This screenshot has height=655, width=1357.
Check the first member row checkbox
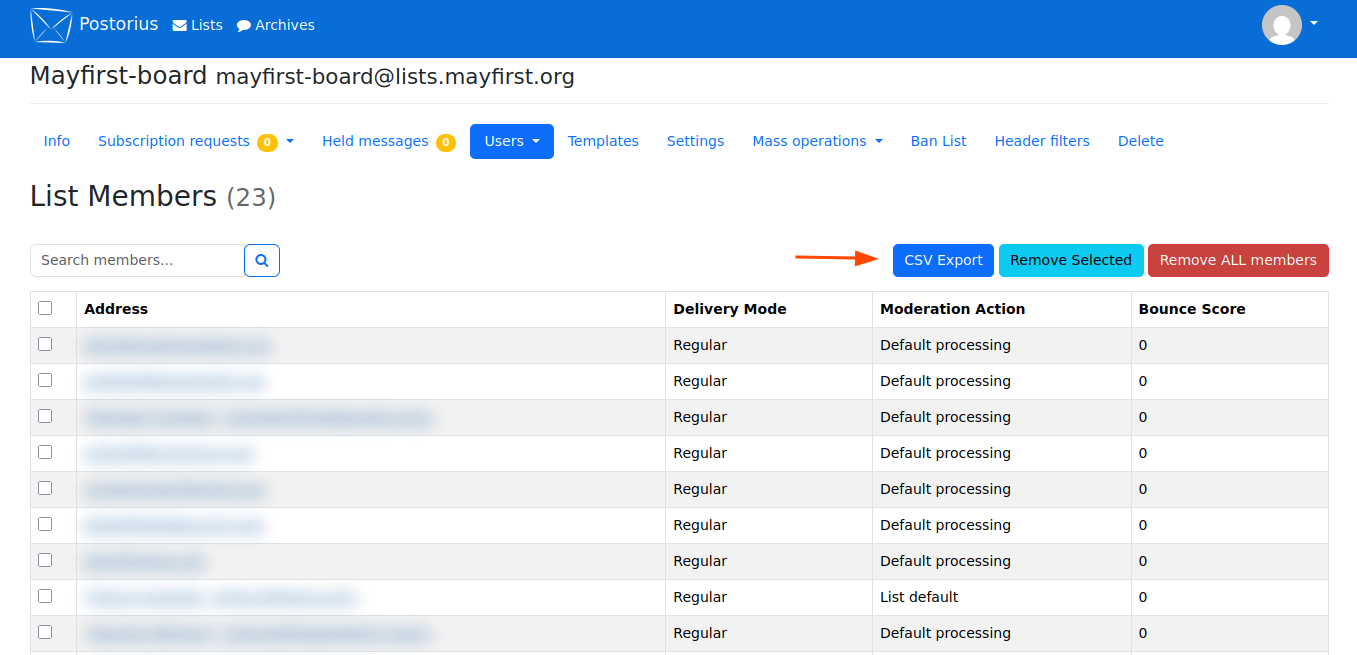coord(45,344)
